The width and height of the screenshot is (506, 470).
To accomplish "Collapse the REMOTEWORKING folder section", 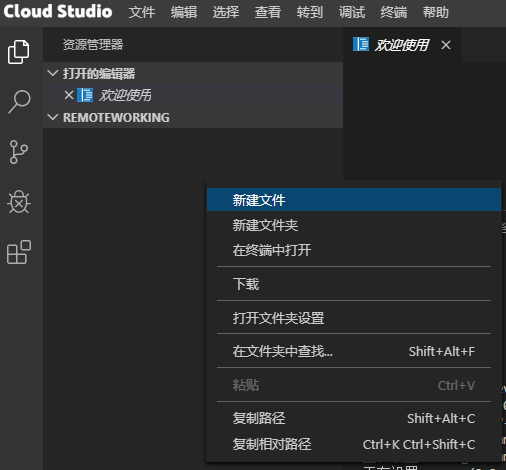I will (x=53, y=117).
